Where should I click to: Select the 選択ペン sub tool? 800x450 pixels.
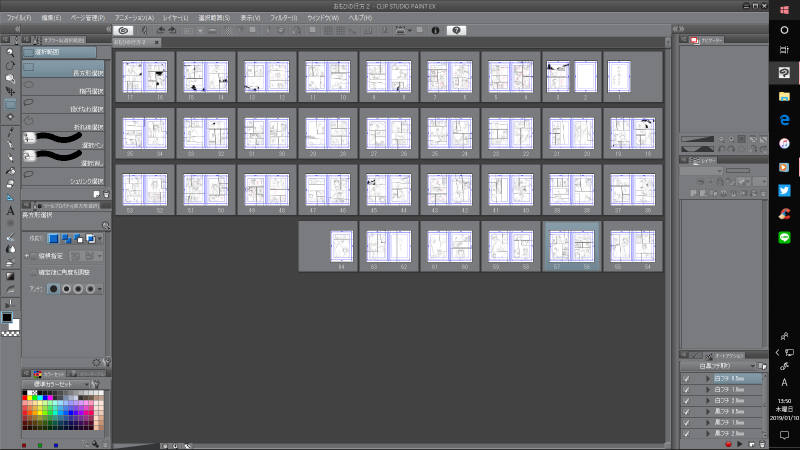coord(63,141)
